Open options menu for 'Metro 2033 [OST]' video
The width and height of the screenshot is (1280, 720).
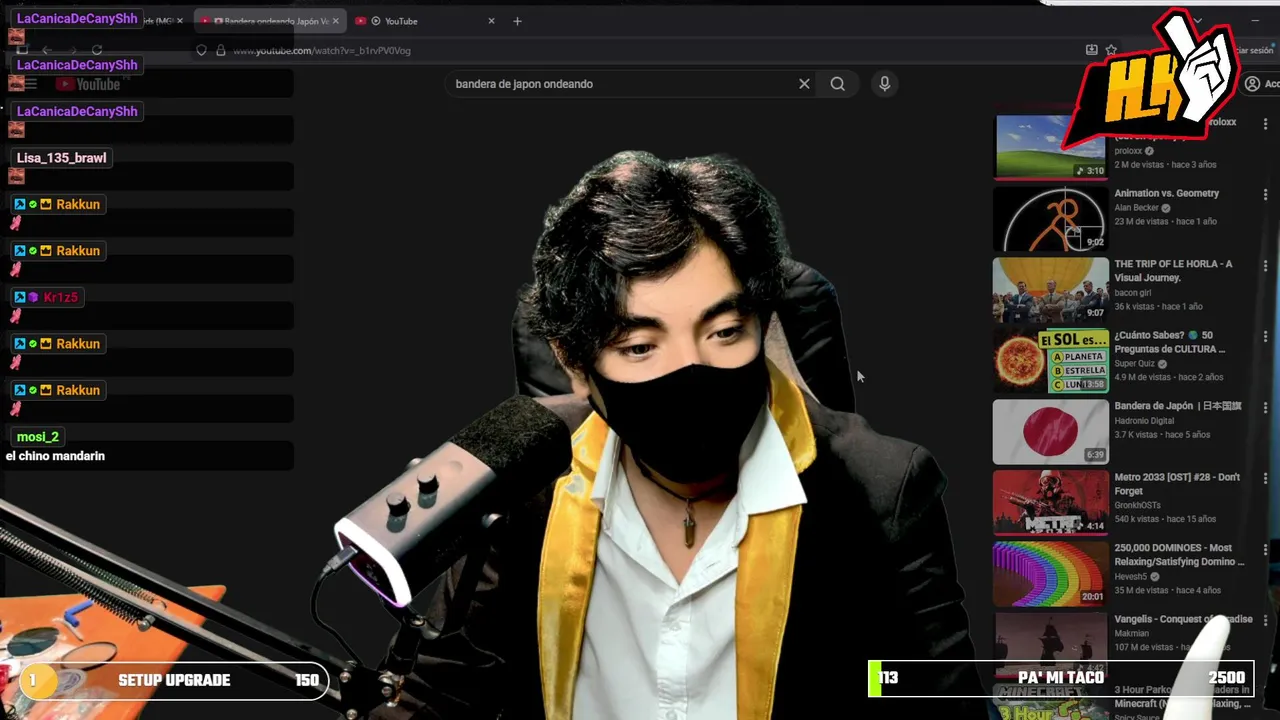[x=1265, y=478]
